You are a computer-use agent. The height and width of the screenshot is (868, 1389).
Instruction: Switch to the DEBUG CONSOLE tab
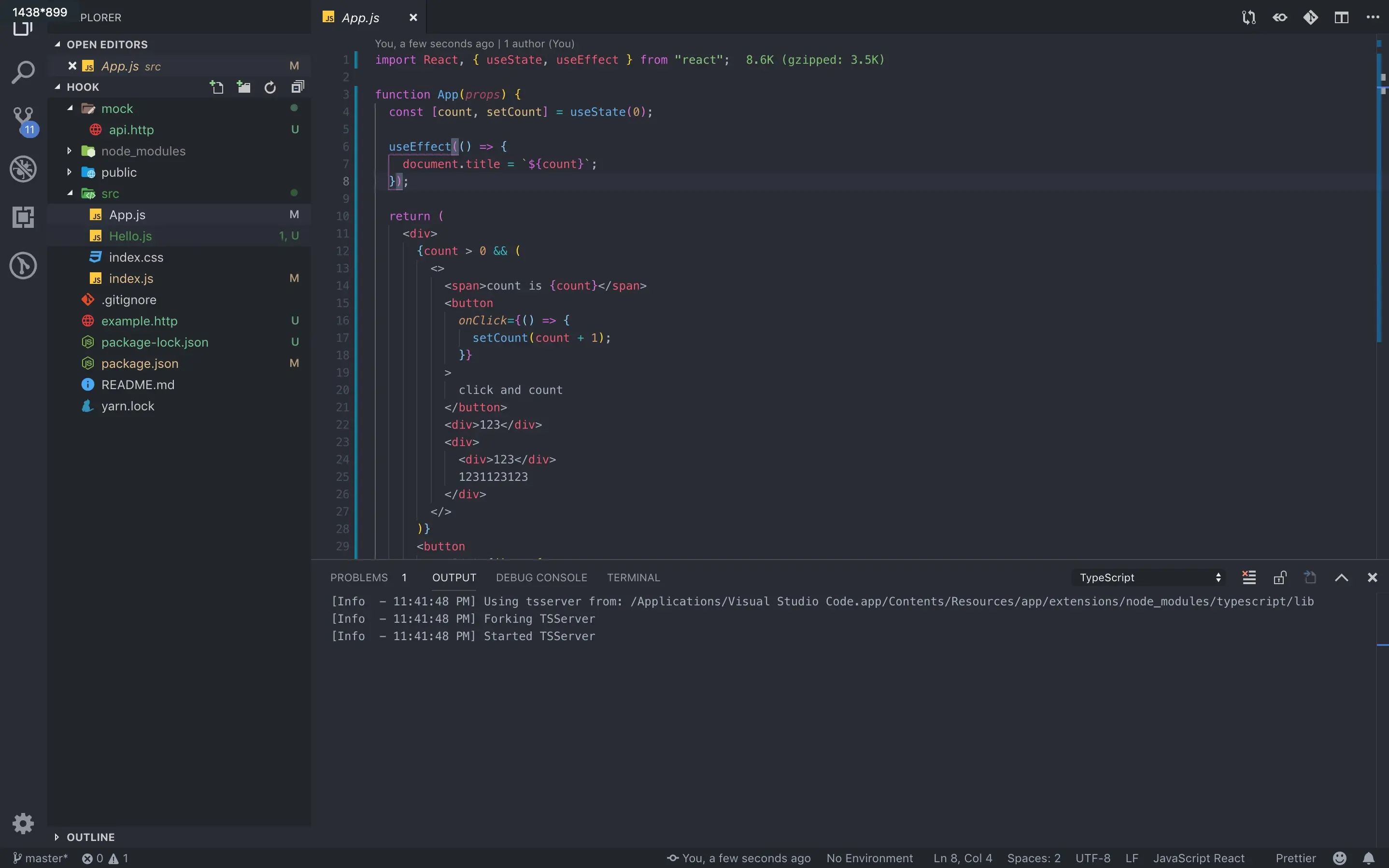pos(541,577)
